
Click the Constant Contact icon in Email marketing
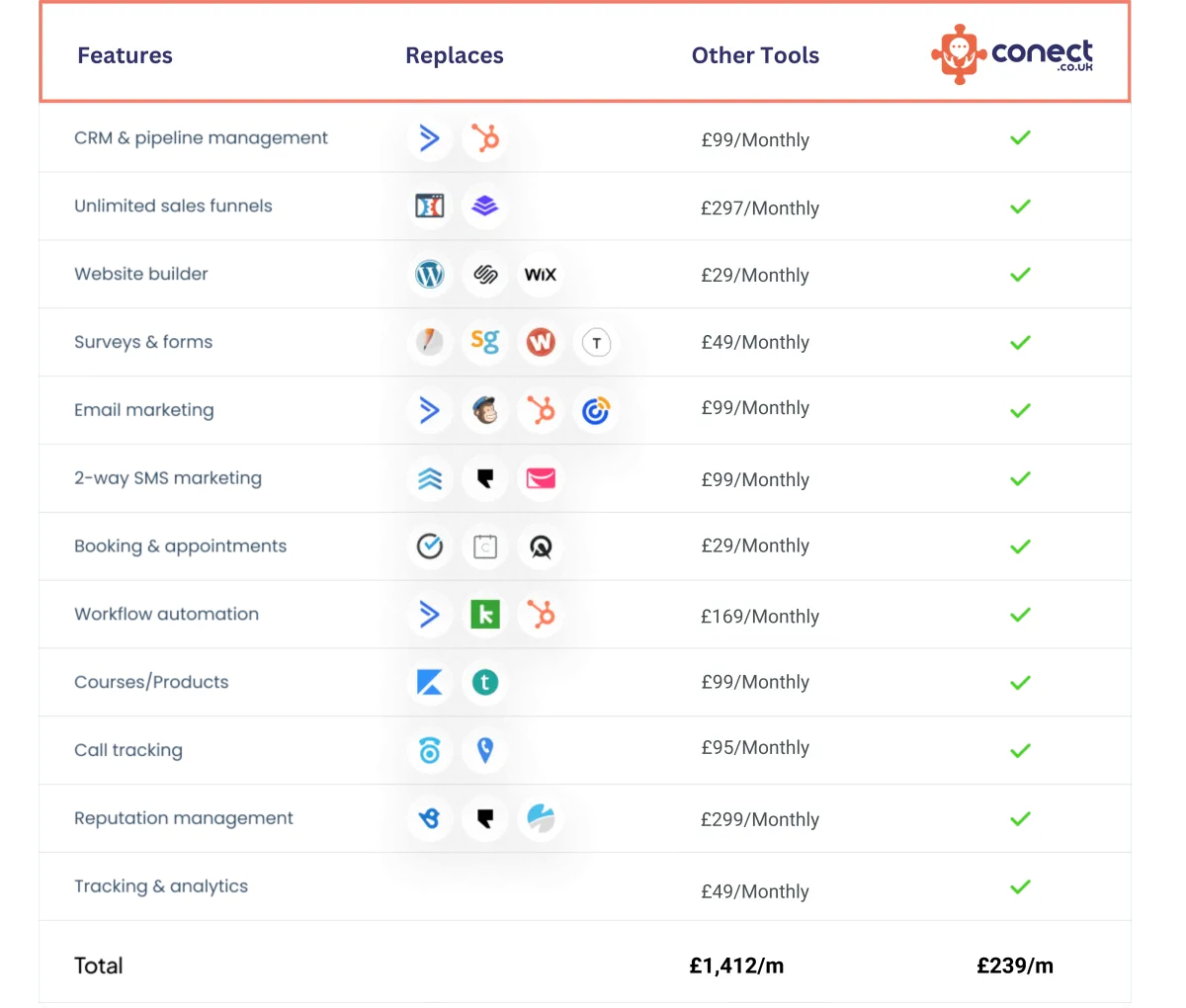pos(596,410)
